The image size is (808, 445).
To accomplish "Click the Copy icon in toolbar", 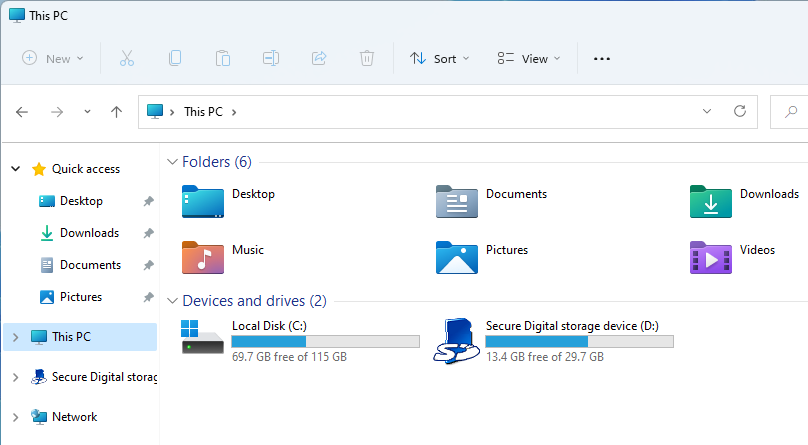I will 175,58.
